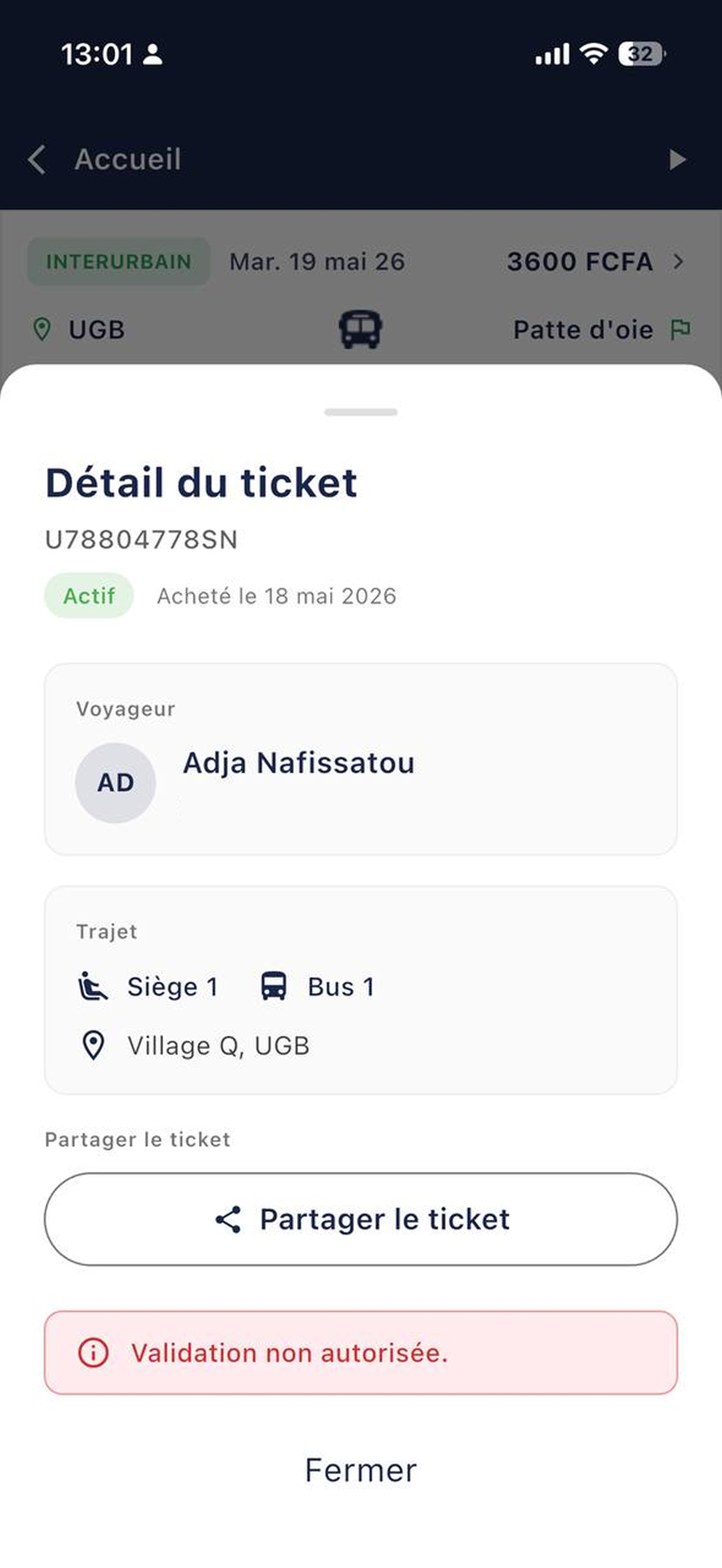The width and height of the screenshot is (722, 1568).
Task: Tap the play triangle icon in header
Action: click(677, 159)
